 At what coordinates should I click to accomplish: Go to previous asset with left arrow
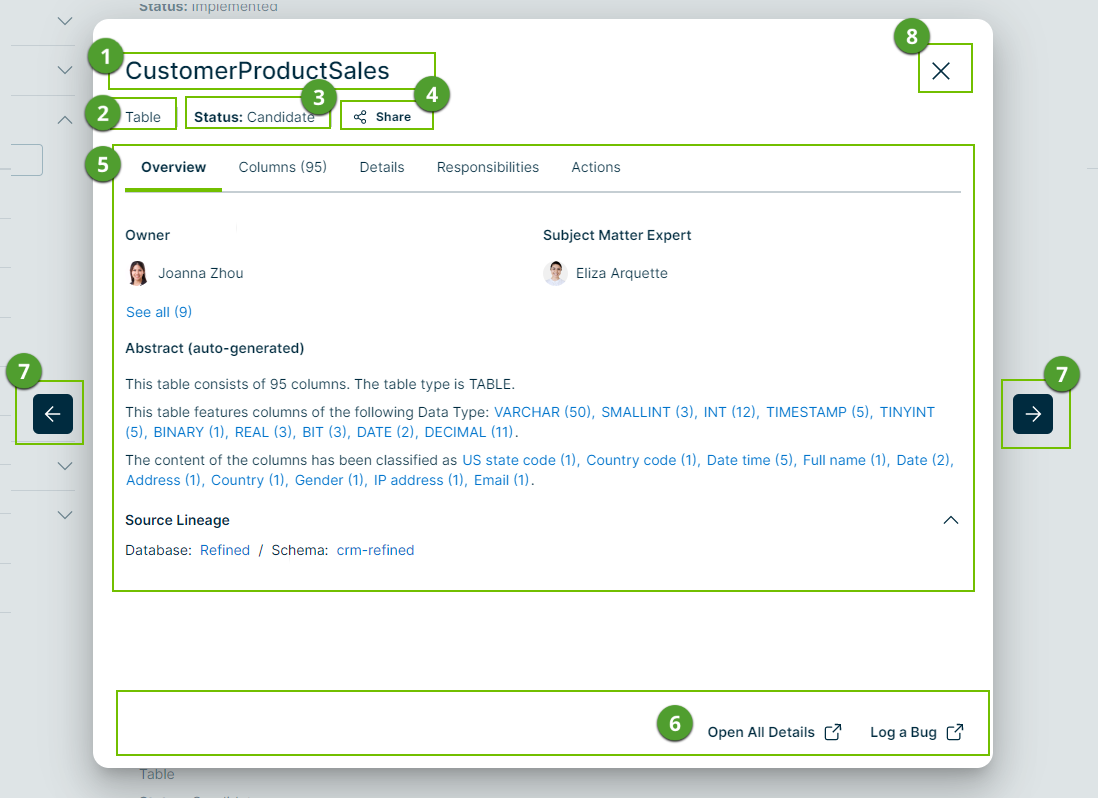(53, 414)
